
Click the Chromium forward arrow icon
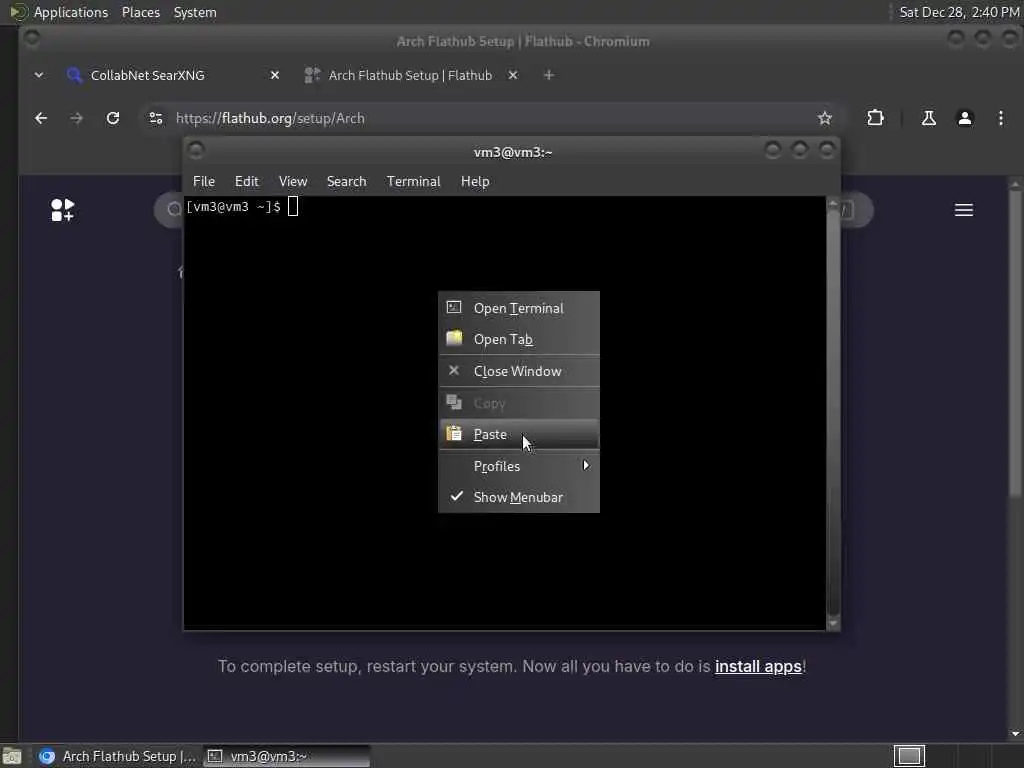(x=76, y=118)
